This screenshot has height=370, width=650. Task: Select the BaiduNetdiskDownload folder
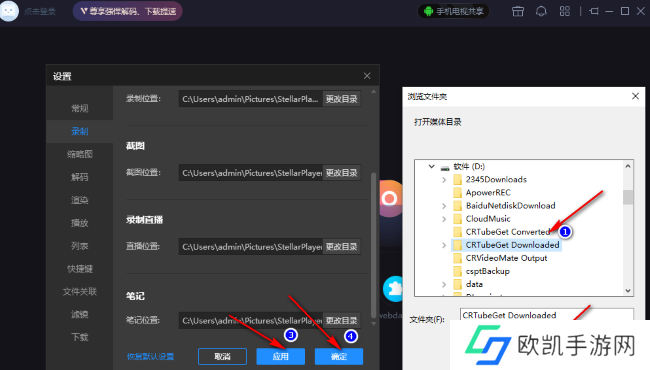click(x=510, y=206)
